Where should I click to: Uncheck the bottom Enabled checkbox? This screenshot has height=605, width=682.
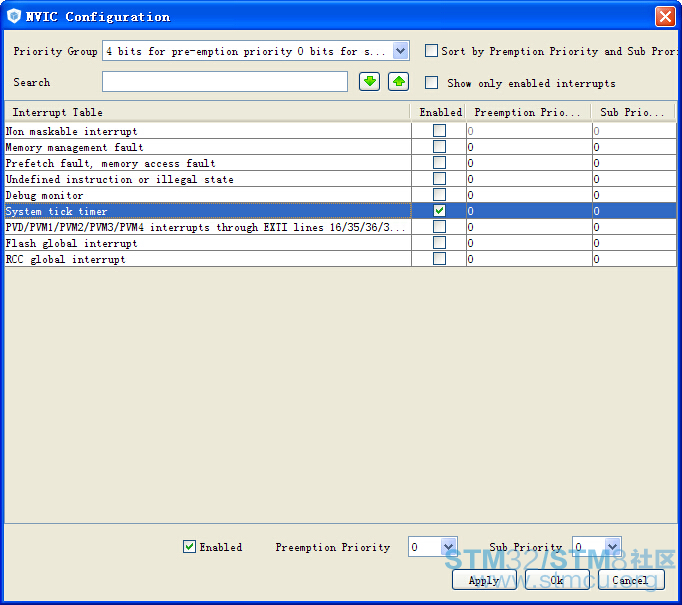pyautogui.click(x=189, y=547)
